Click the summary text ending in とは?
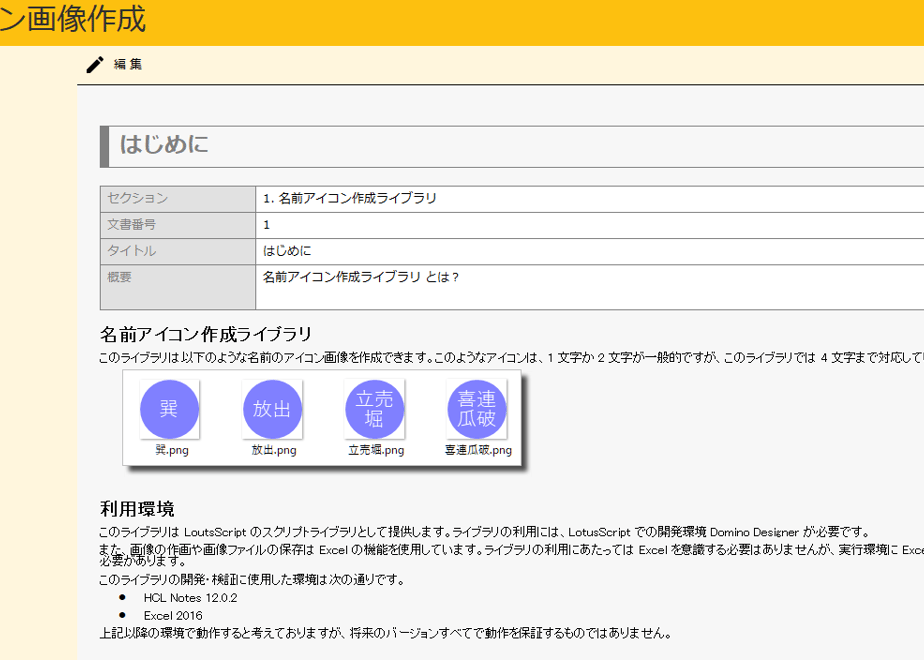This screenshot has height=660, width=924. (x=361, y=277)
